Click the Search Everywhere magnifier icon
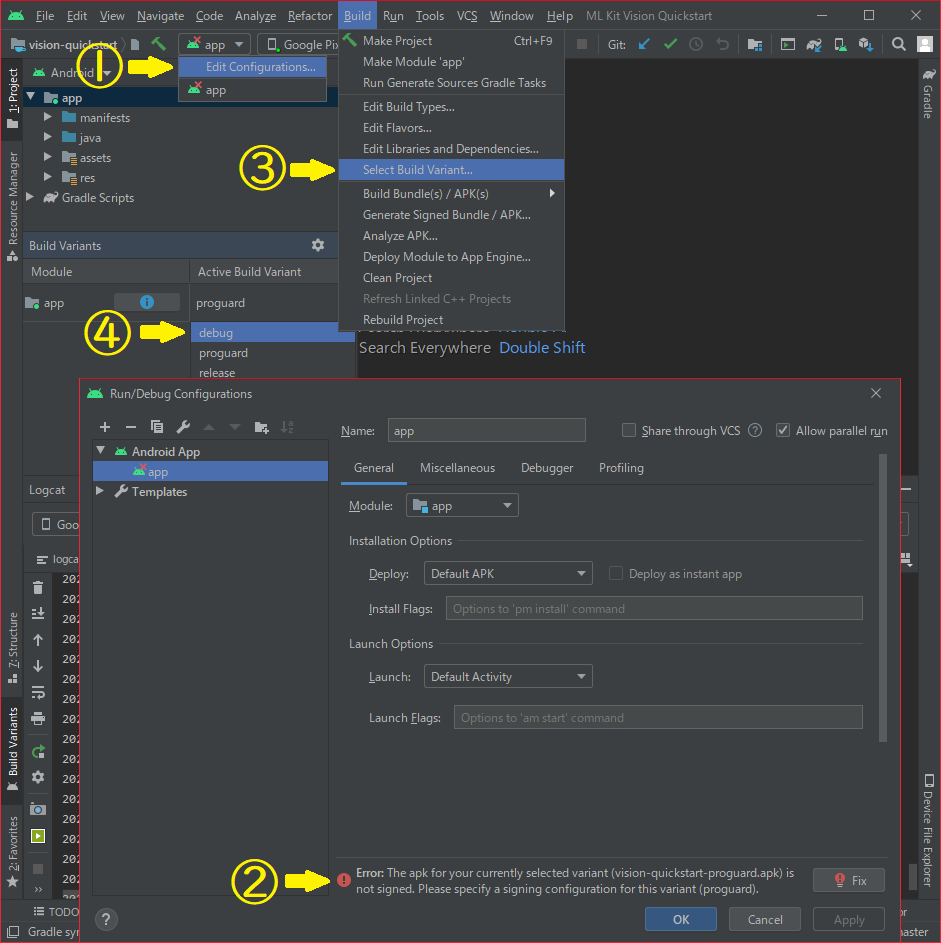This screenshot has width=941, height=943. (x=898, y=45)
